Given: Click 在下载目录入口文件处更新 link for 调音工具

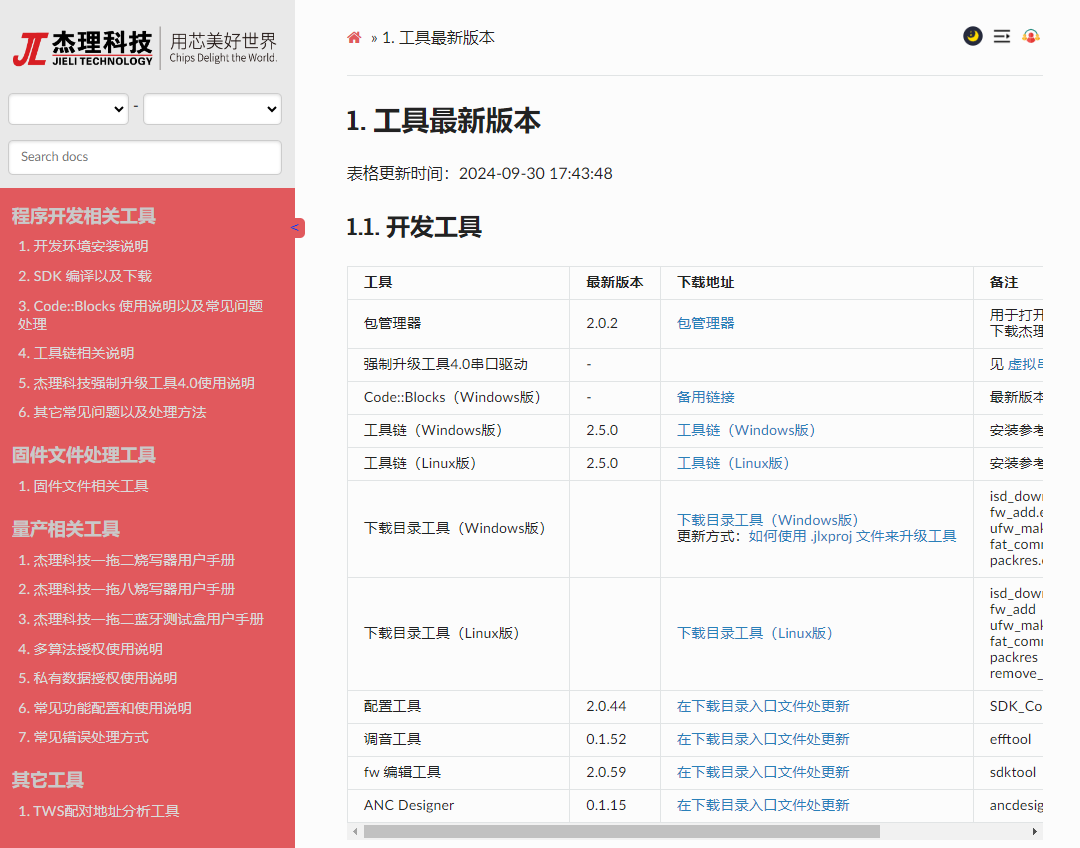Looking at the screenshot, I should [x=763, y=739].
